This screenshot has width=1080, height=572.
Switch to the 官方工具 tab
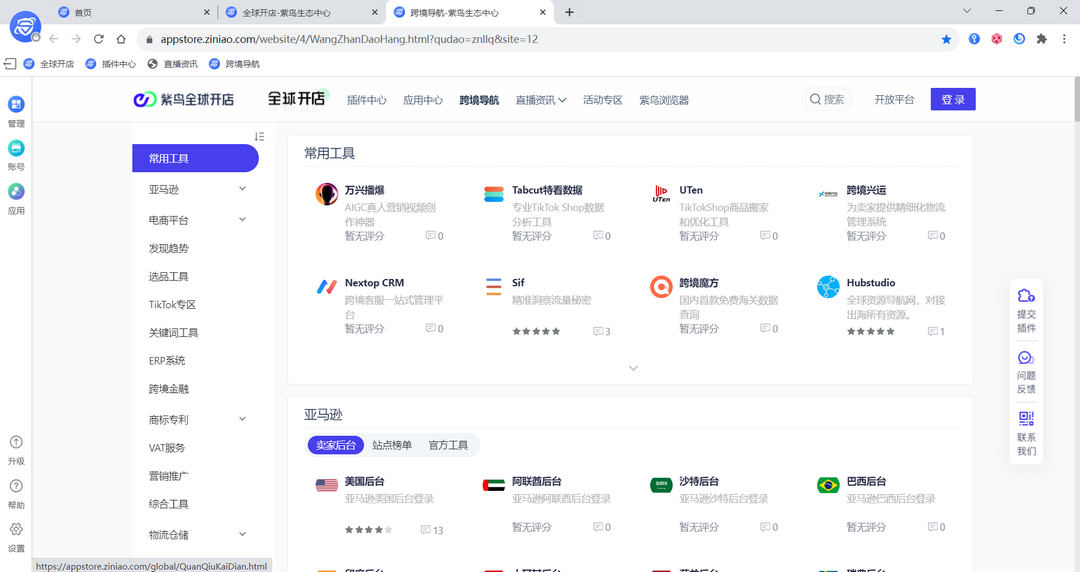[448, 445]
